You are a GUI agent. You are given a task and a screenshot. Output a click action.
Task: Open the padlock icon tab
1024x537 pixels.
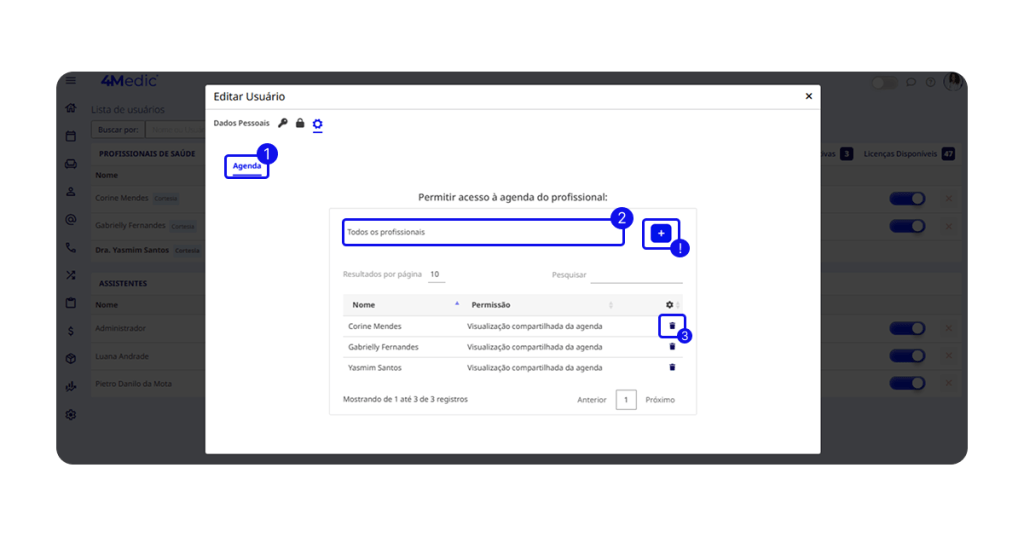click(300, 123)
